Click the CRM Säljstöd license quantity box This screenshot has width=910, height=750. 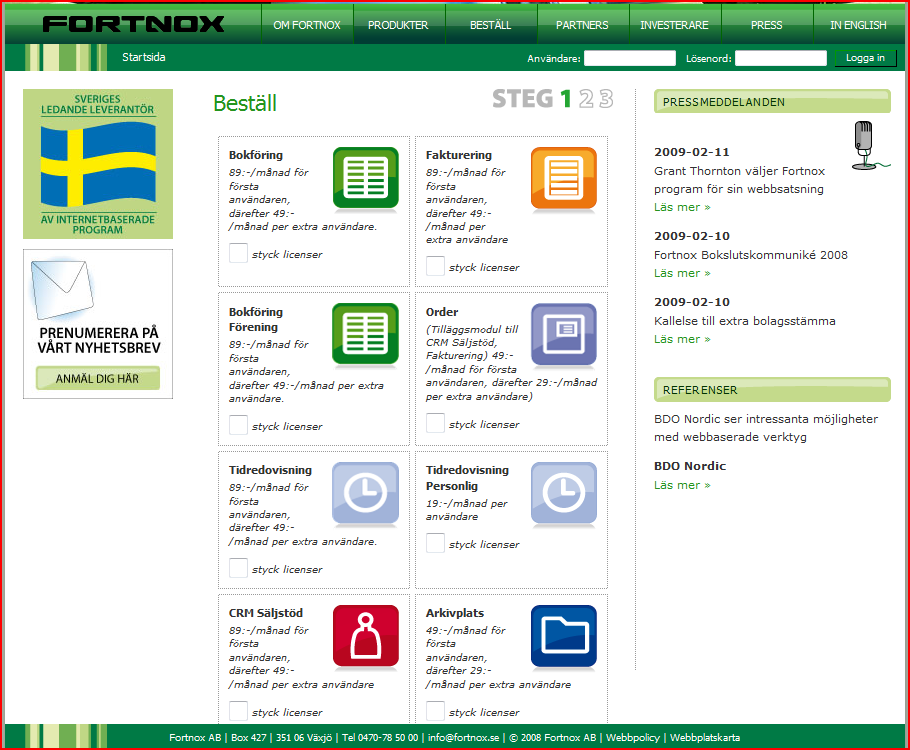(238, 711)
